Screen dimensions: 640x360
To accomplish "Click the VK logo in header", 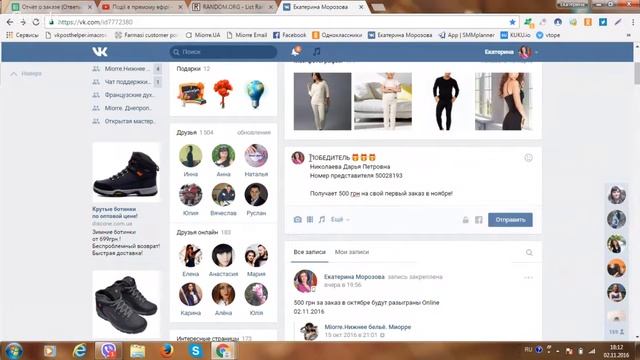I will [x=100, y=51].
